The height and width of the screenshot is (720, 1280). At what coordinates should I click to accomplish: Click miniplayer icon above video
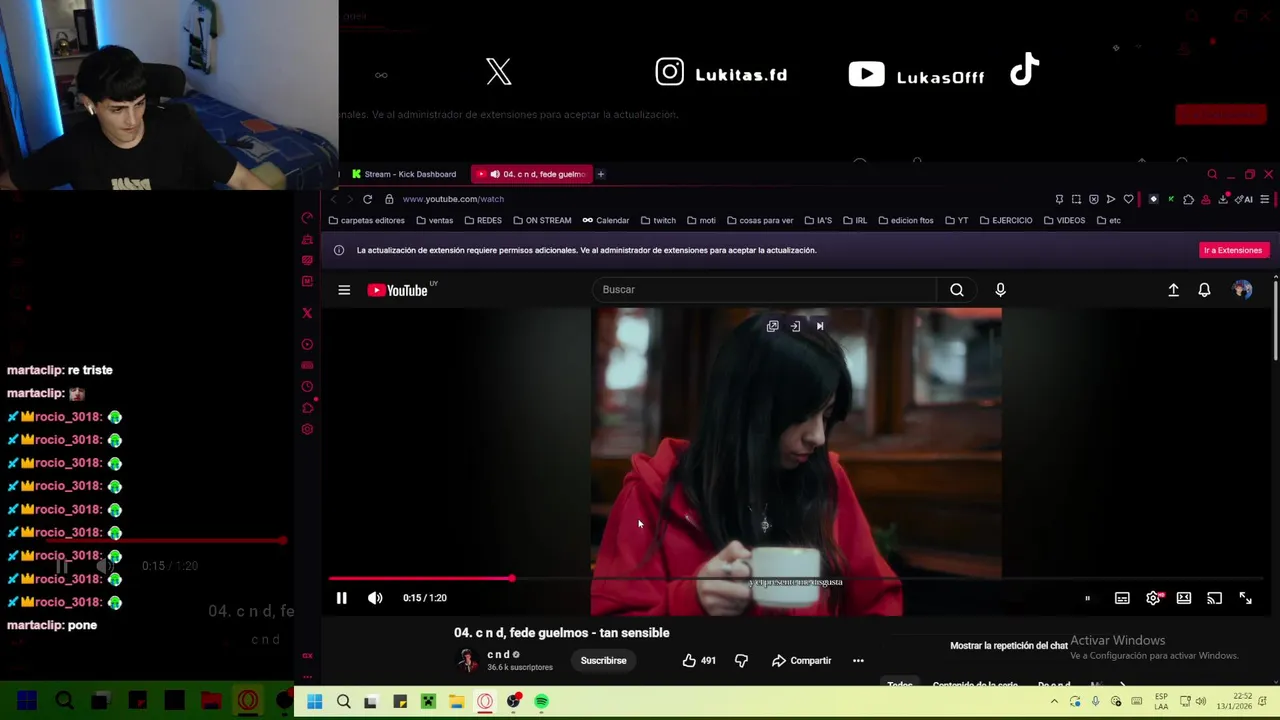pyautogui.click(x=772, y=326)
